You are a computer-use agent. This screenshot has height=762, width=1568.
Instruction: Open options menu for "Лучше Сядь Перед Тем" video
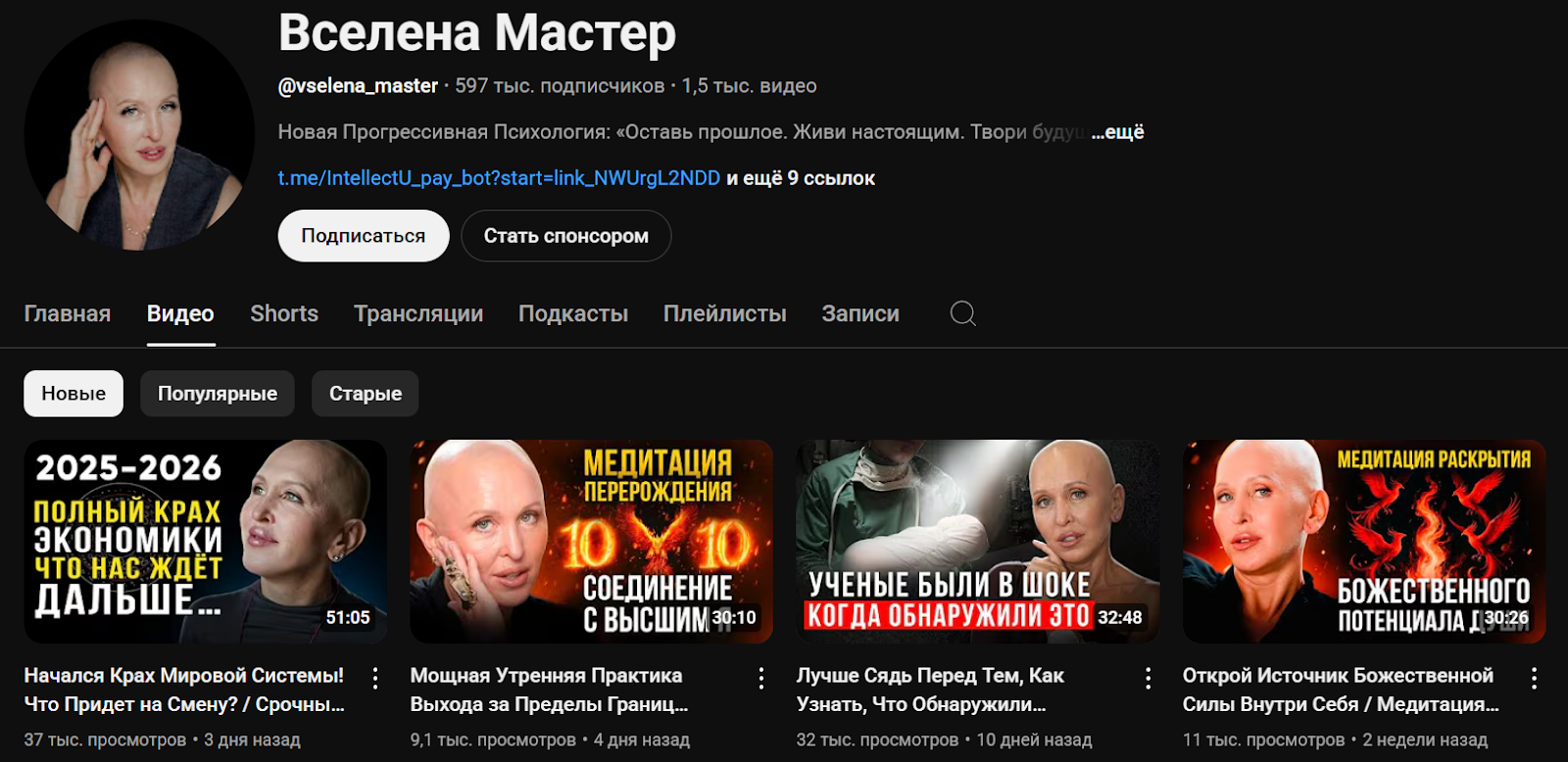(1148, 678)
